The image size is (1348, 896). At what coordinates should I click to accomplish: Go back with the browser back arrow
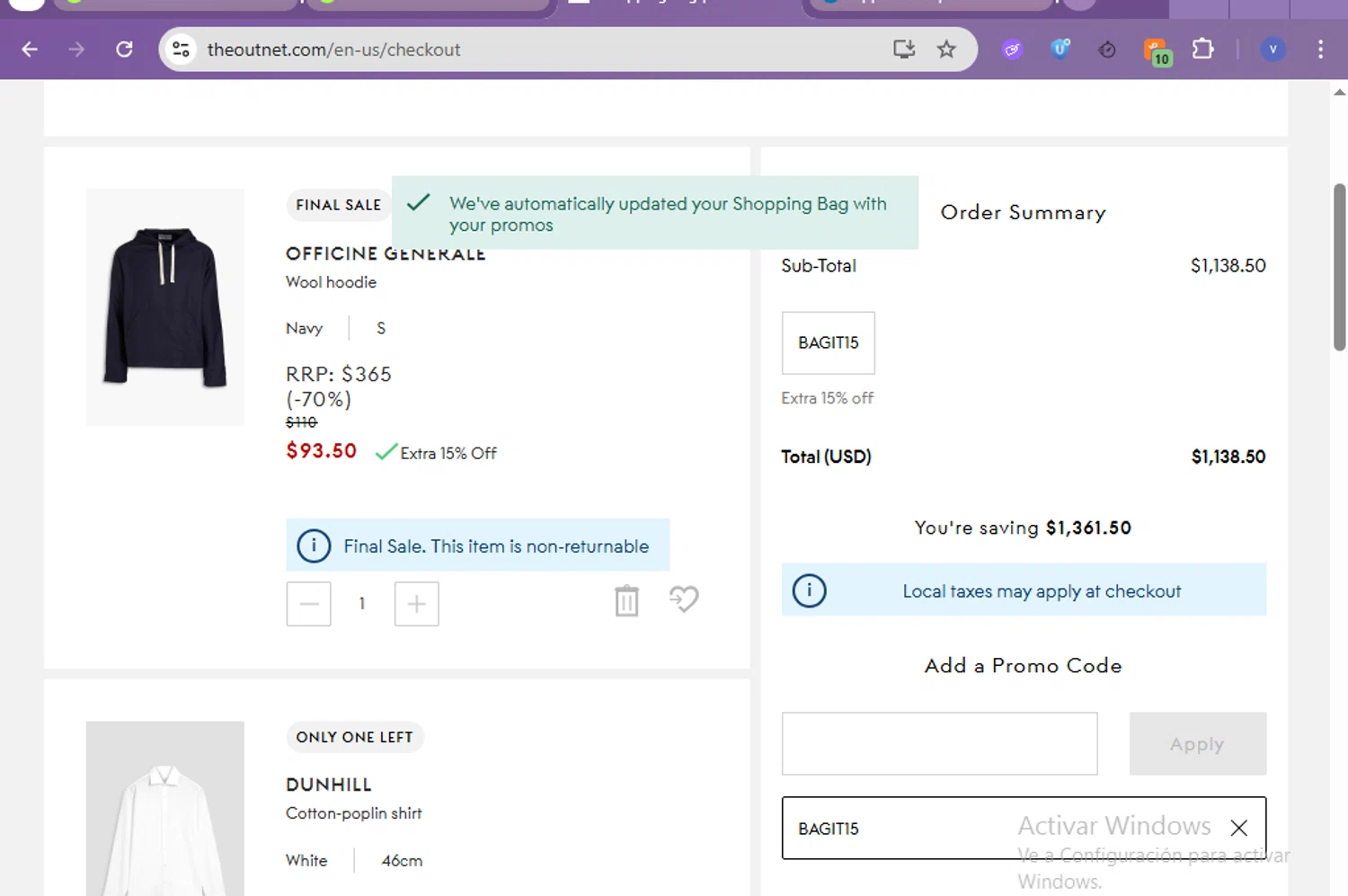point(30,49)
